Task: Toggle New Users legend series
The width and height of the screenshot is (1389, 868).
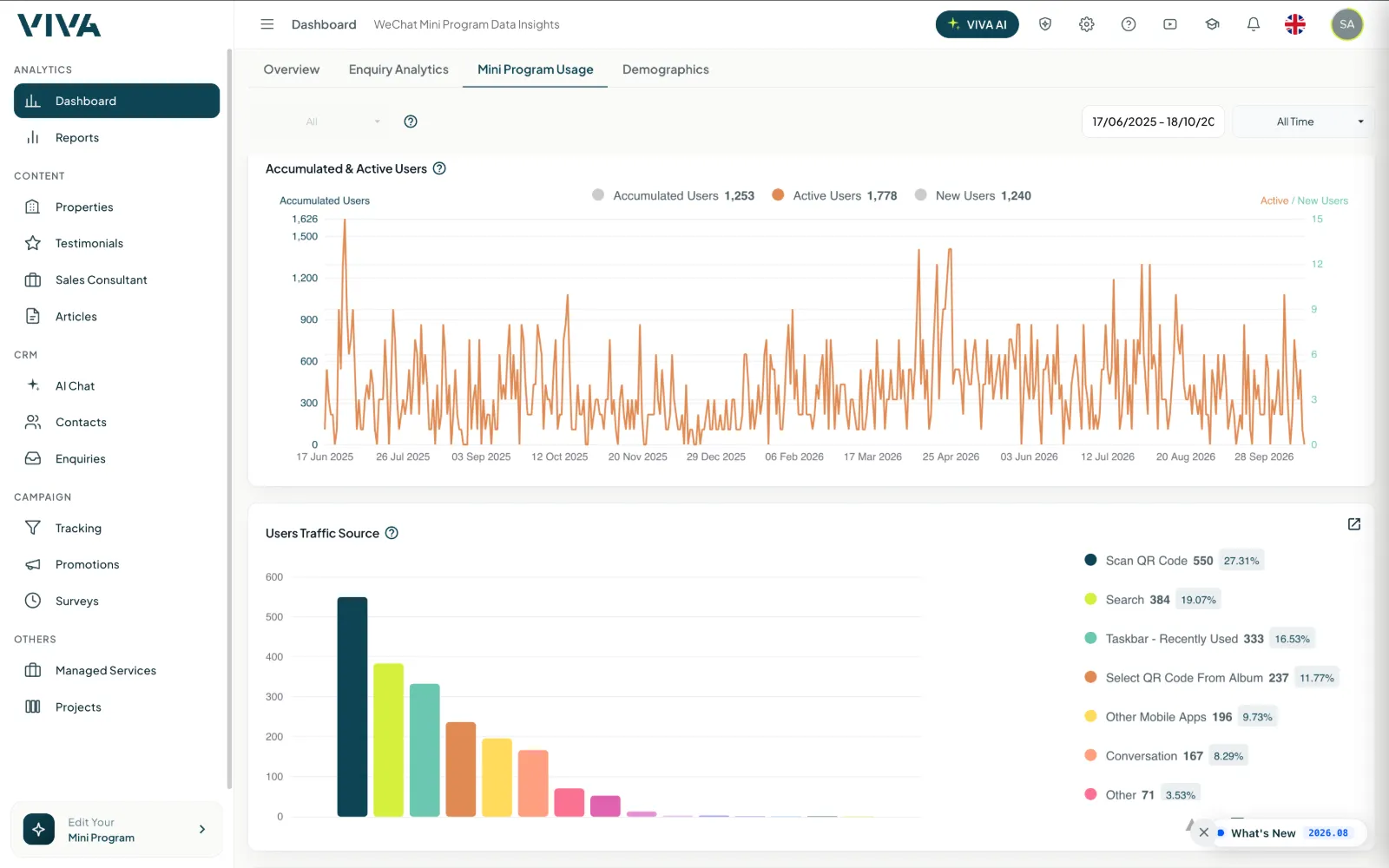Action: [x=972, y=195]
